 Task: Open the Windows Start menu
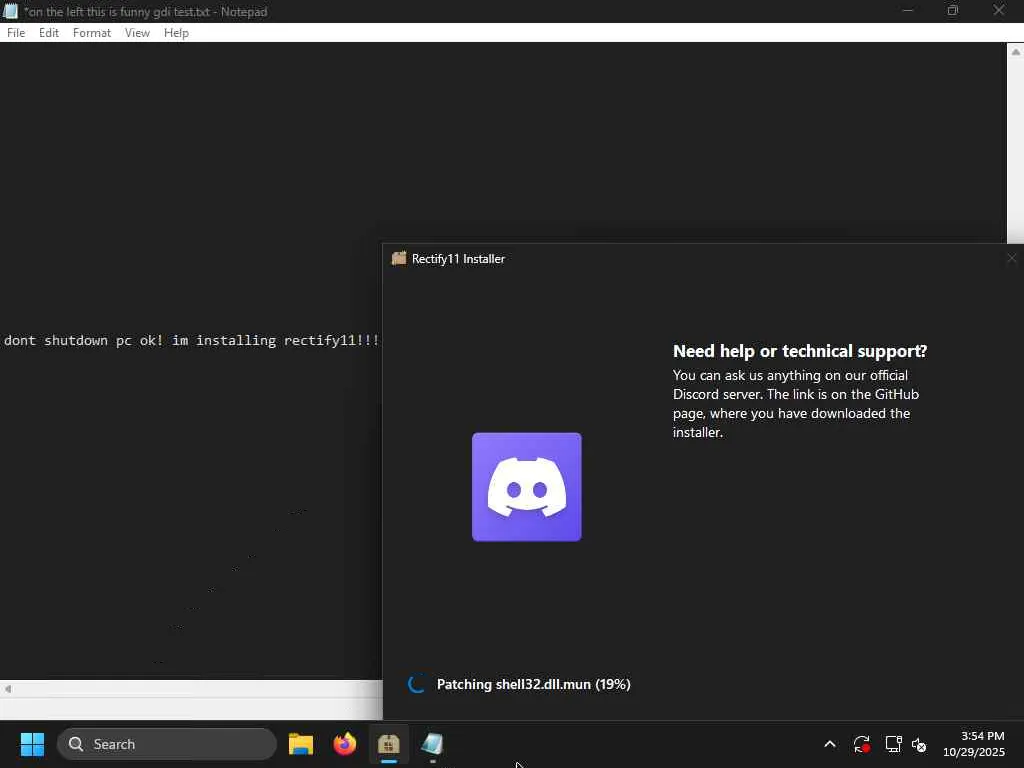coord(32,744)
